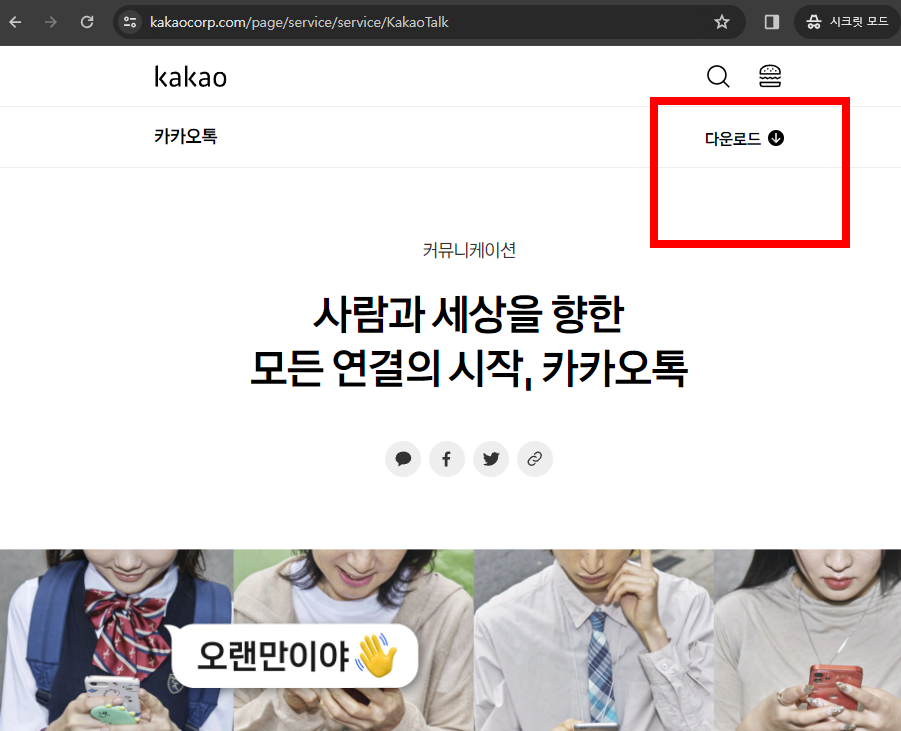Bookmark this page with the star icon
This screenshot has width=901, height=731.
[x=722, y=21]
